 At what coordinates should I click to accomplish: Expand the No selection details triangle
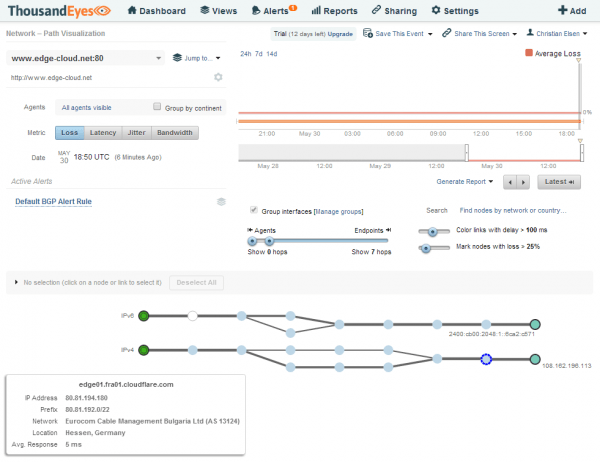16,282
